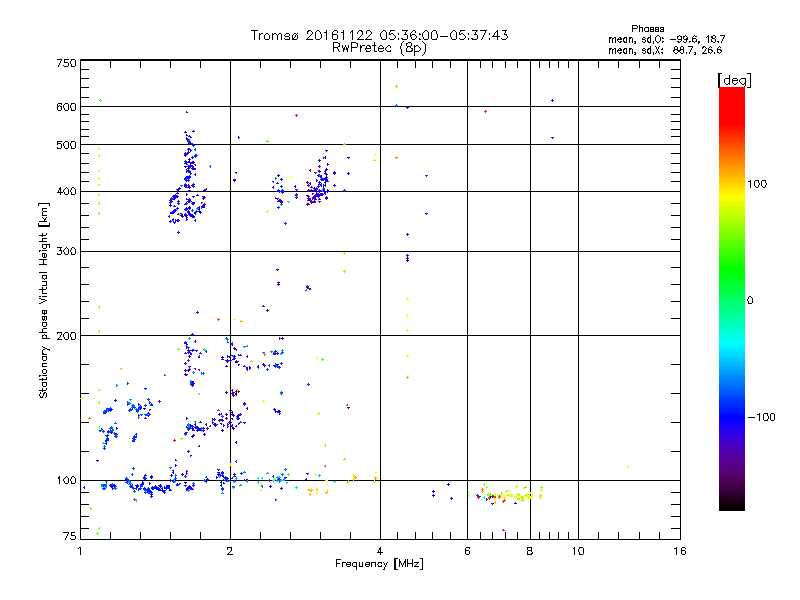Click the '100' y-axis tick label

(x=66, y=480)
